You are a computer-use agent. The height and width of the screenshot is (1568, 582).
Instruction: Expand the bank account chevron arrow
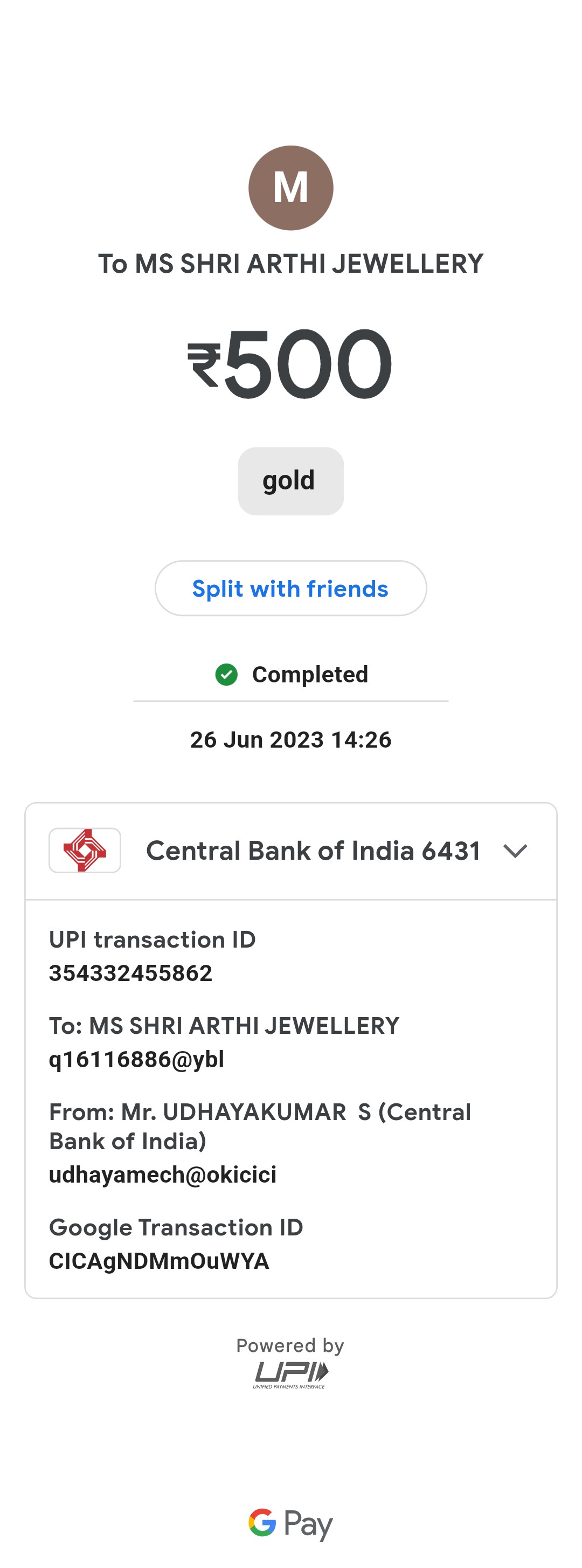point(515,851)
